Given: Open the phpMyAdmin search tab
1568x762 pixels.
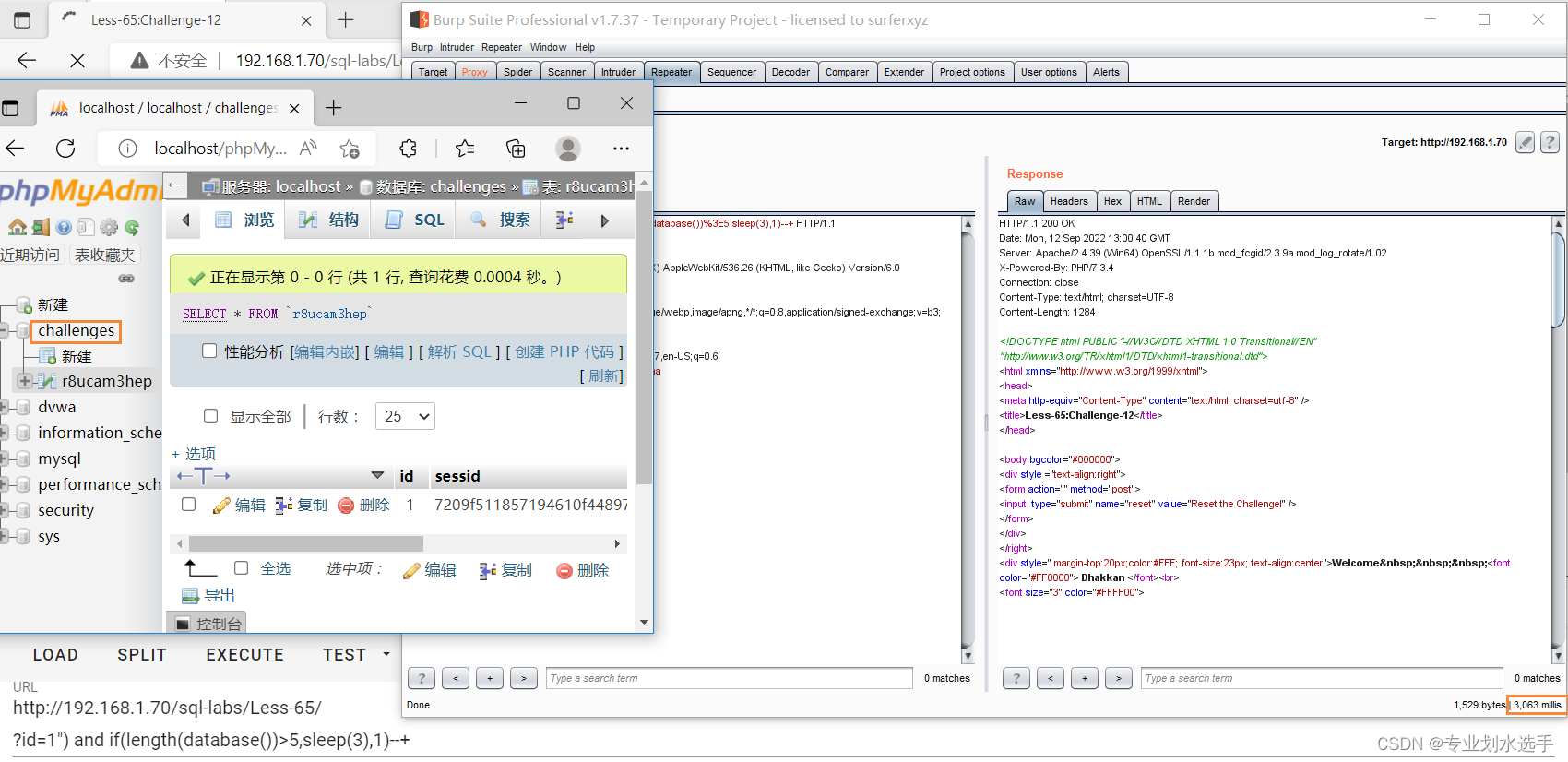Looking at the screenshot, I should [499, 220].
